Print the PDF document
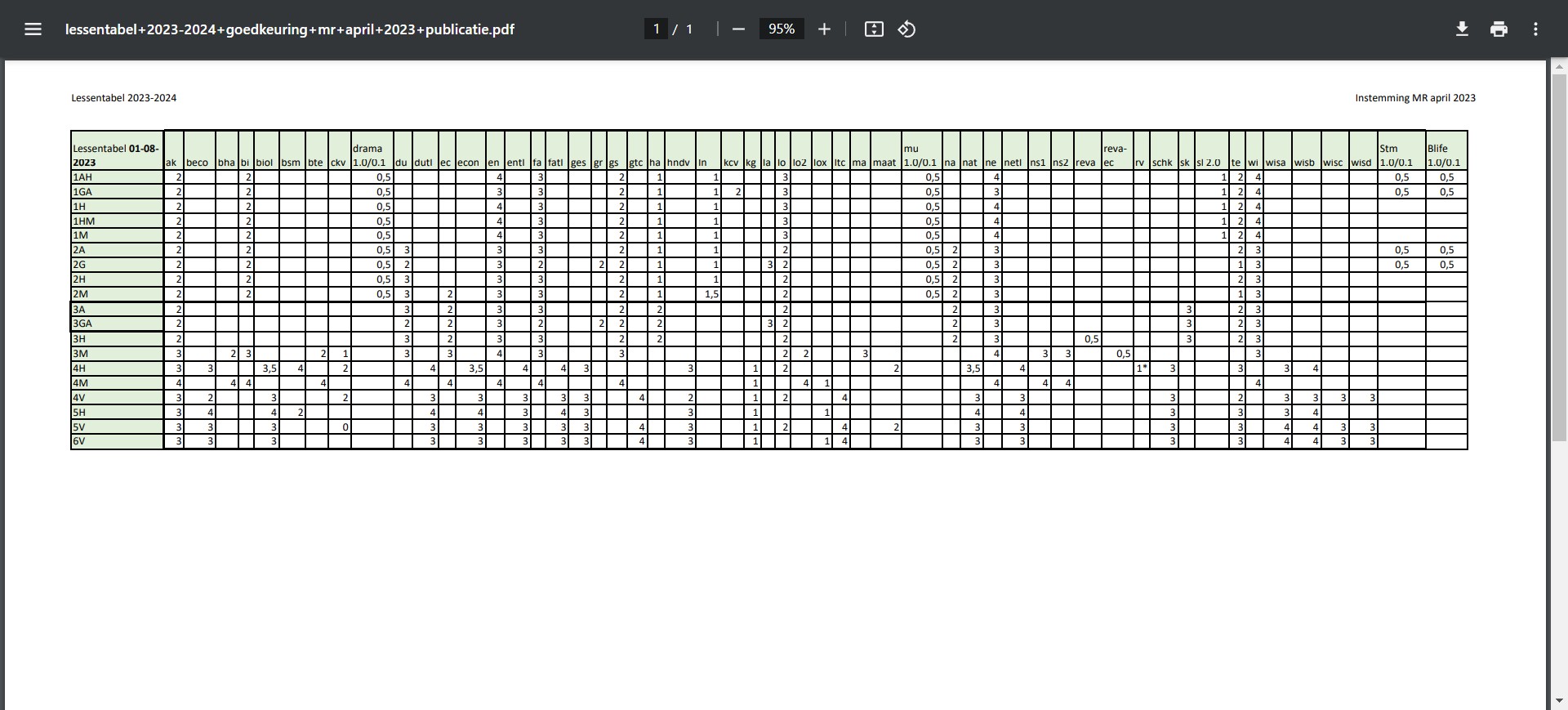Viewport: 1568px width, 710px height. click(x=1499, y=29)
